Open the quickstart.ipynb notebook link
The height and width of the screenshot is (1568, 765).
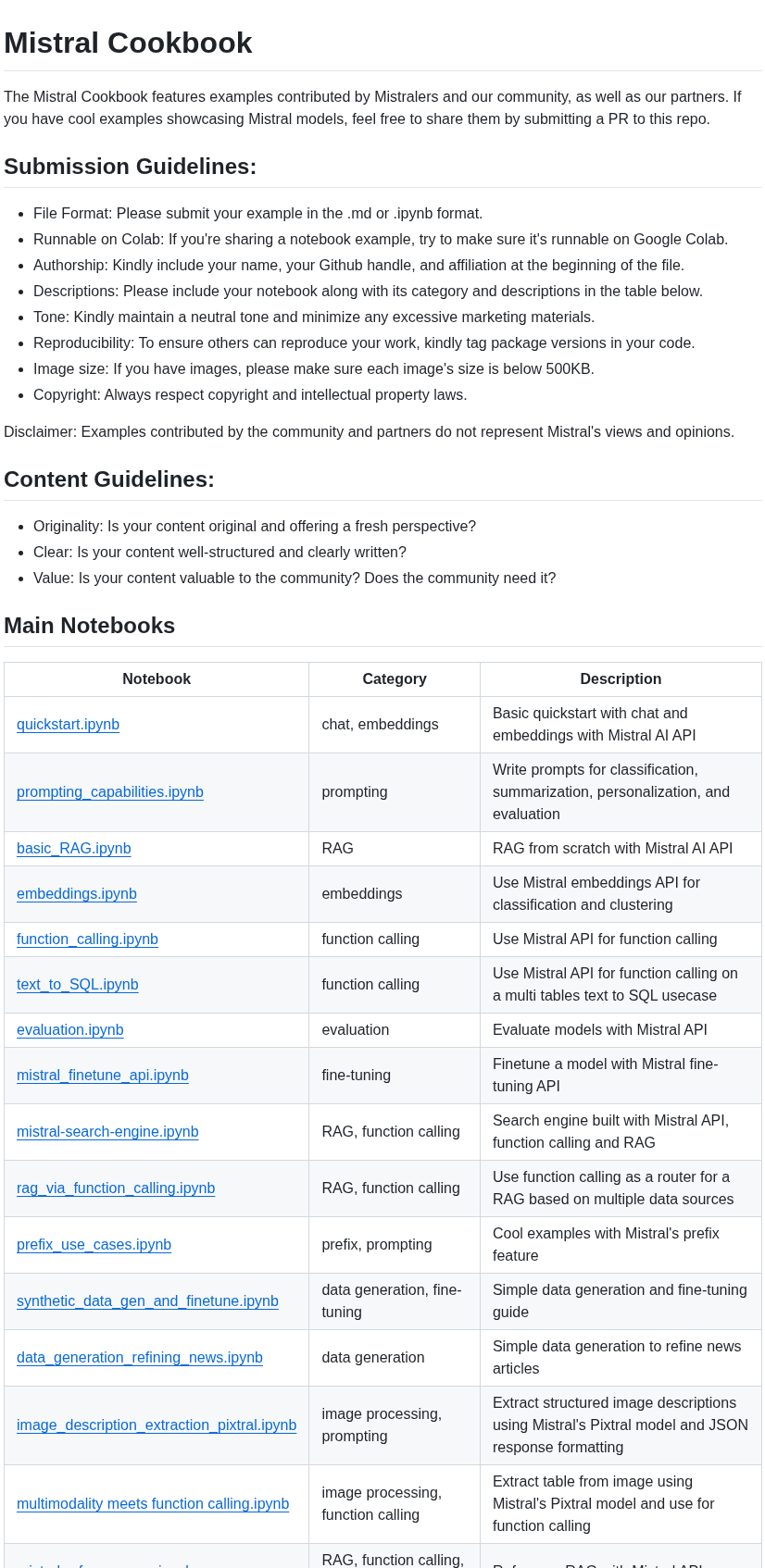click(68, 725)
